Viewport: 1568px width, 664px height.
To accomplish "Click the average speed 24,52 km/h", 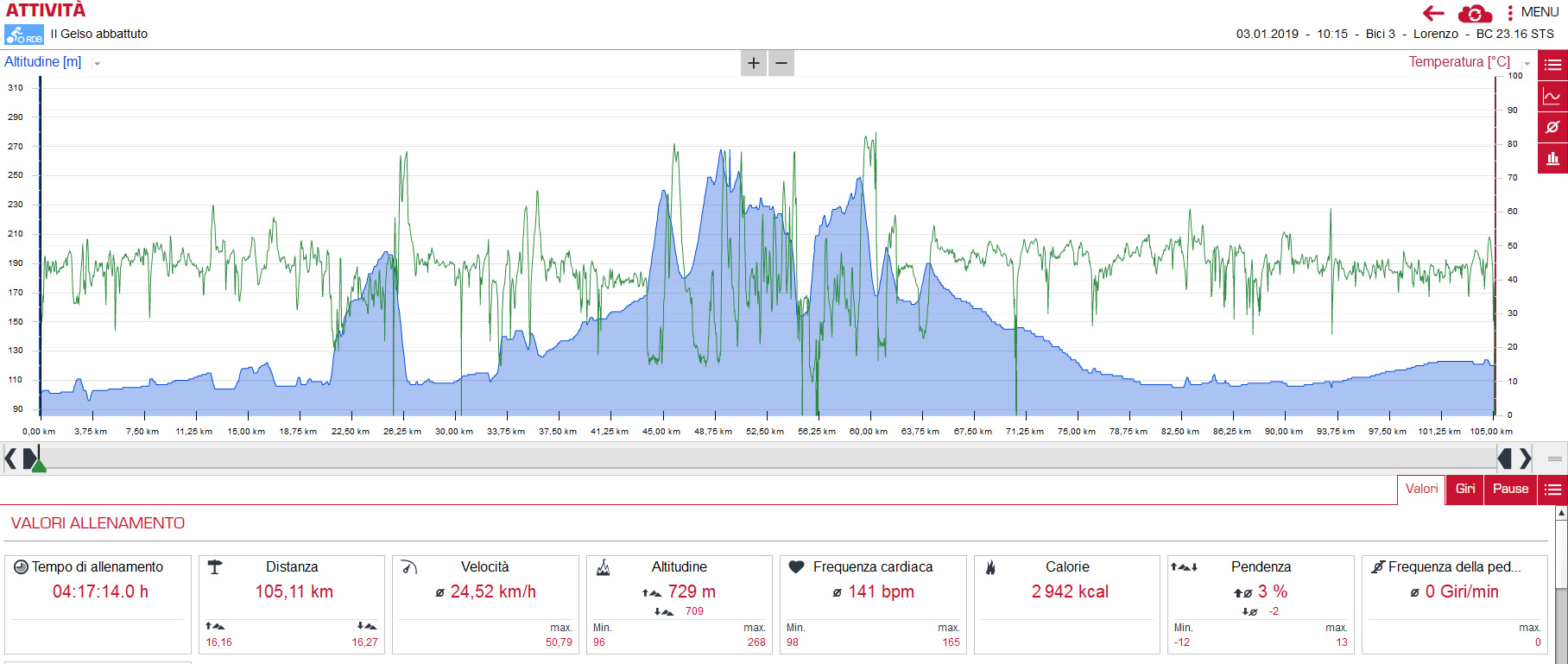I will point(493,591).
